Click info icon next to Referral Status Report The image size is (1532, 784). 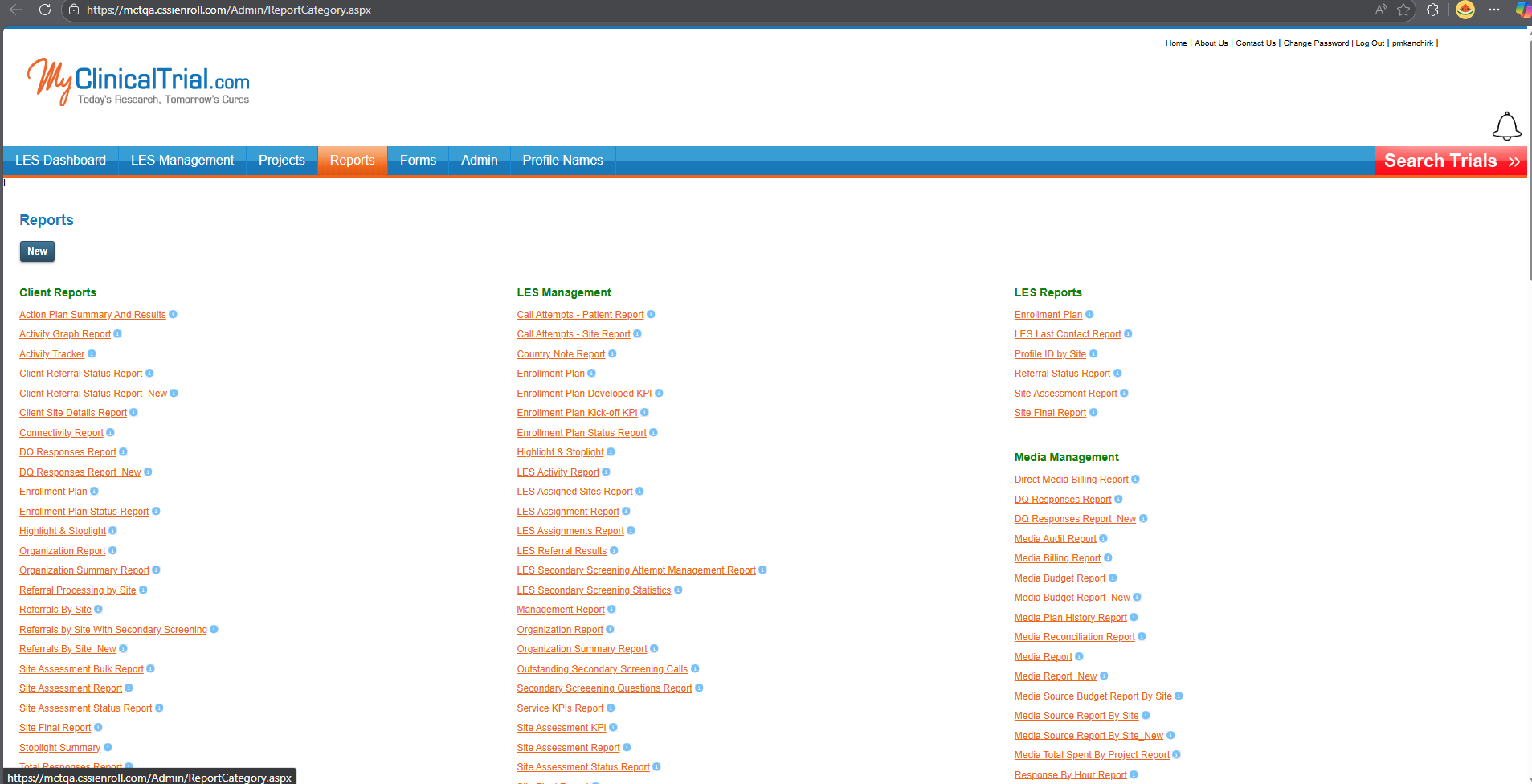1117,373
